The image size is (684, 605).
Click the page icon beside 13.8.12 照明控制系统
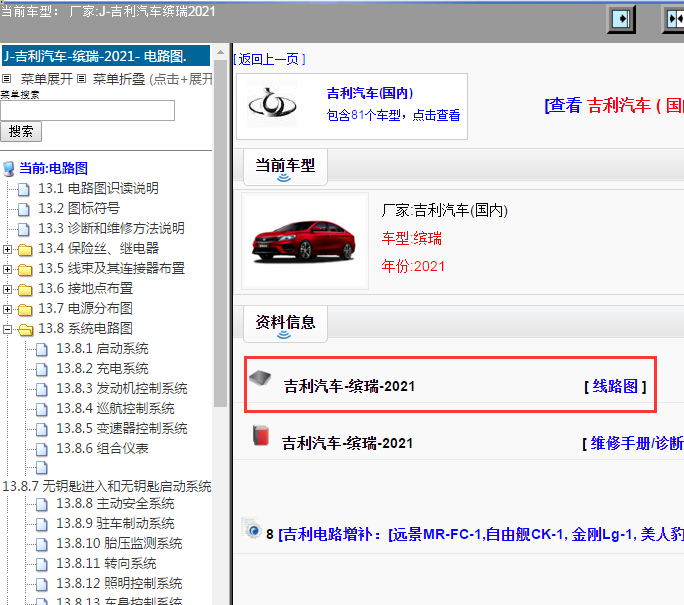[x=42, y=584]
